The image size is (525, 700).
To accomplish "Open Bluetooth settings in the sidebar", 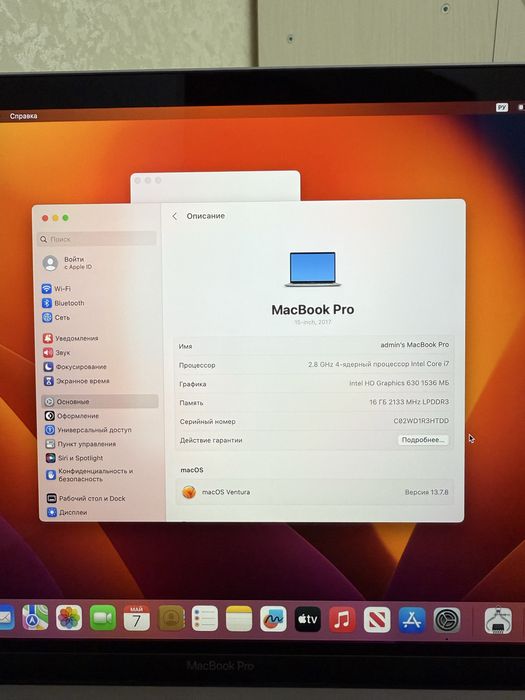I will coord(63,303).
